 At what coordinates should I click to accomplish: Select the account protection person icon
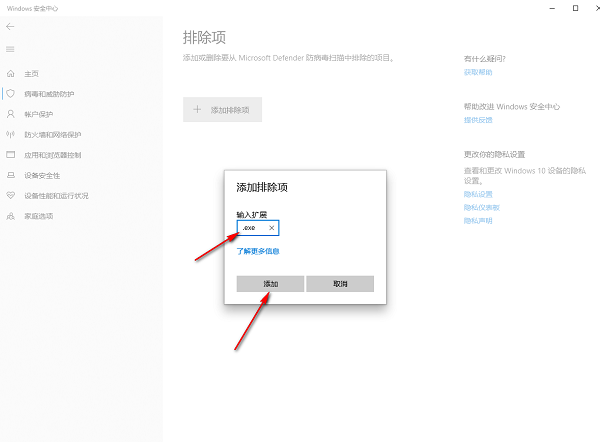click(x=11, y=114)
